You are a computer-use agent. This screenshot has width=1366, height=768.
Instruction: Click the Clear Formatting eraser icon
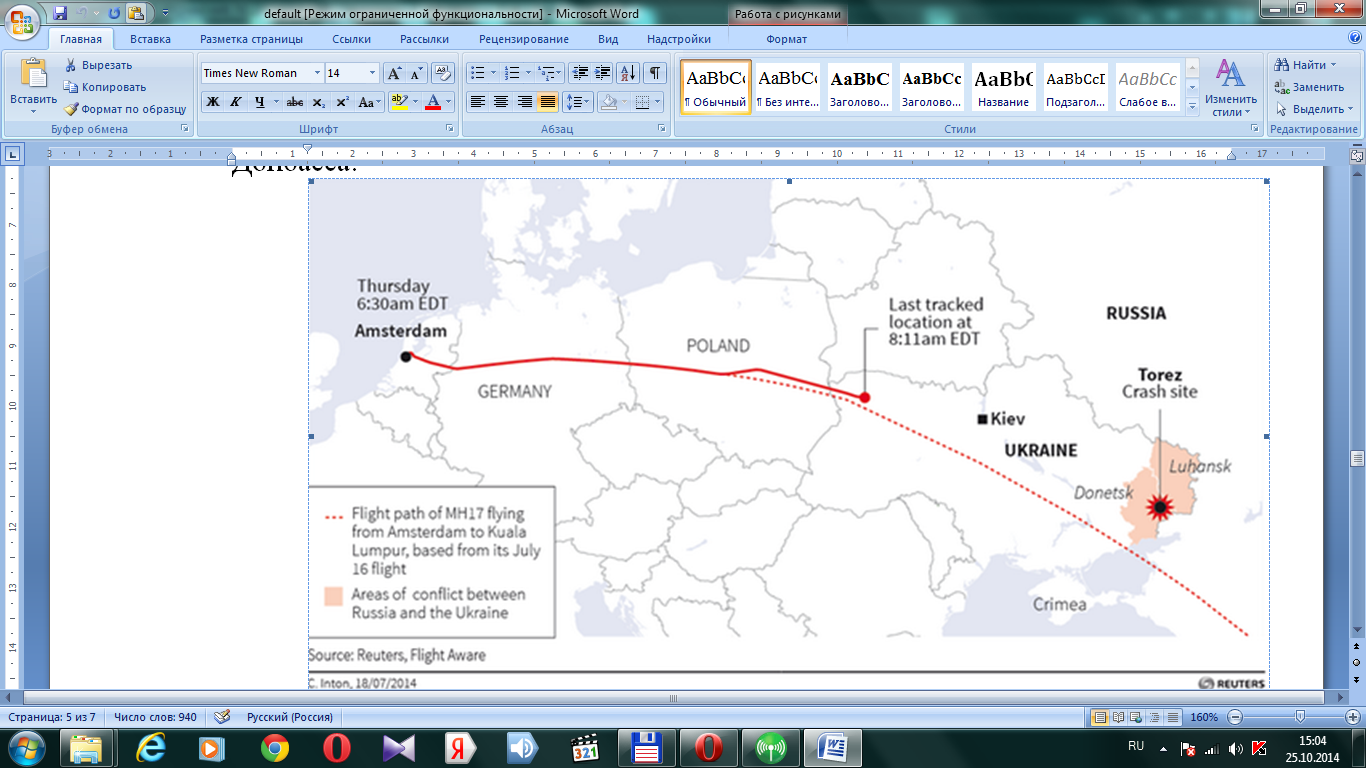(441, 73)
